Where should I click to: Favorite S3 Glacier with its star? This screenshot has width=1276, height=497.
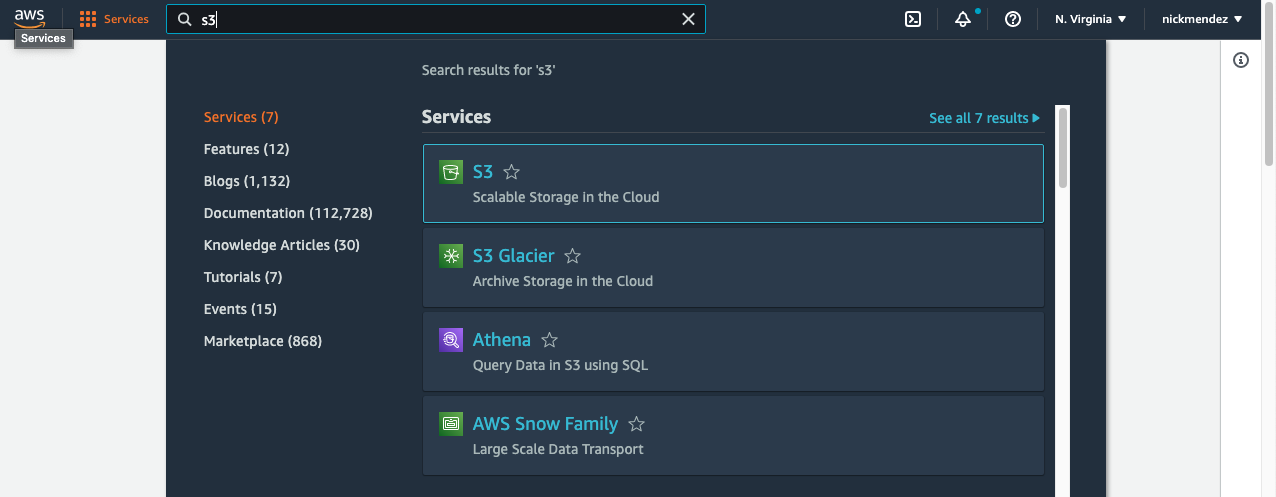click(573, 256)
